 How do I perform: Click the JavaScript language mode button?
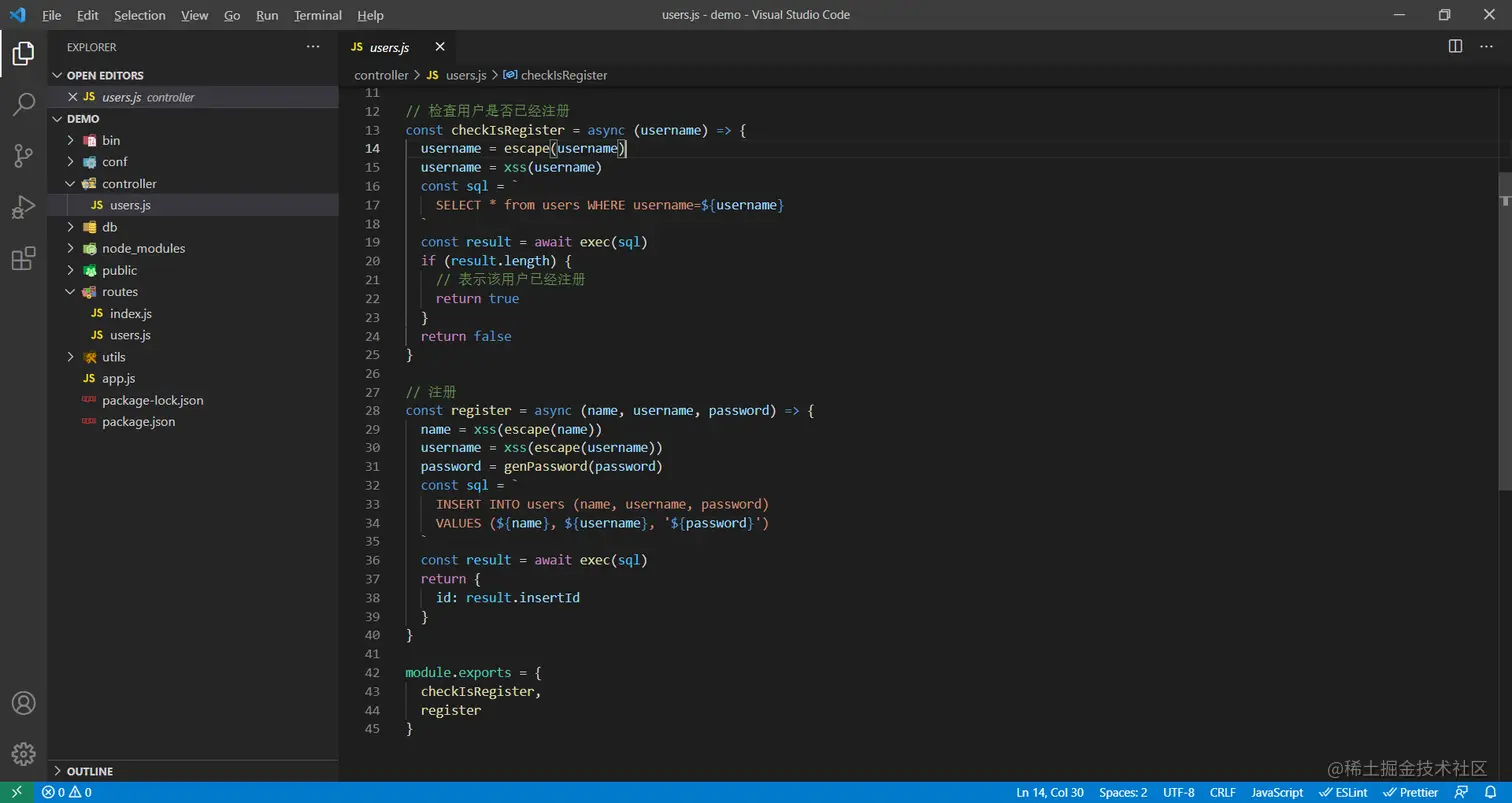[1277, 792]
